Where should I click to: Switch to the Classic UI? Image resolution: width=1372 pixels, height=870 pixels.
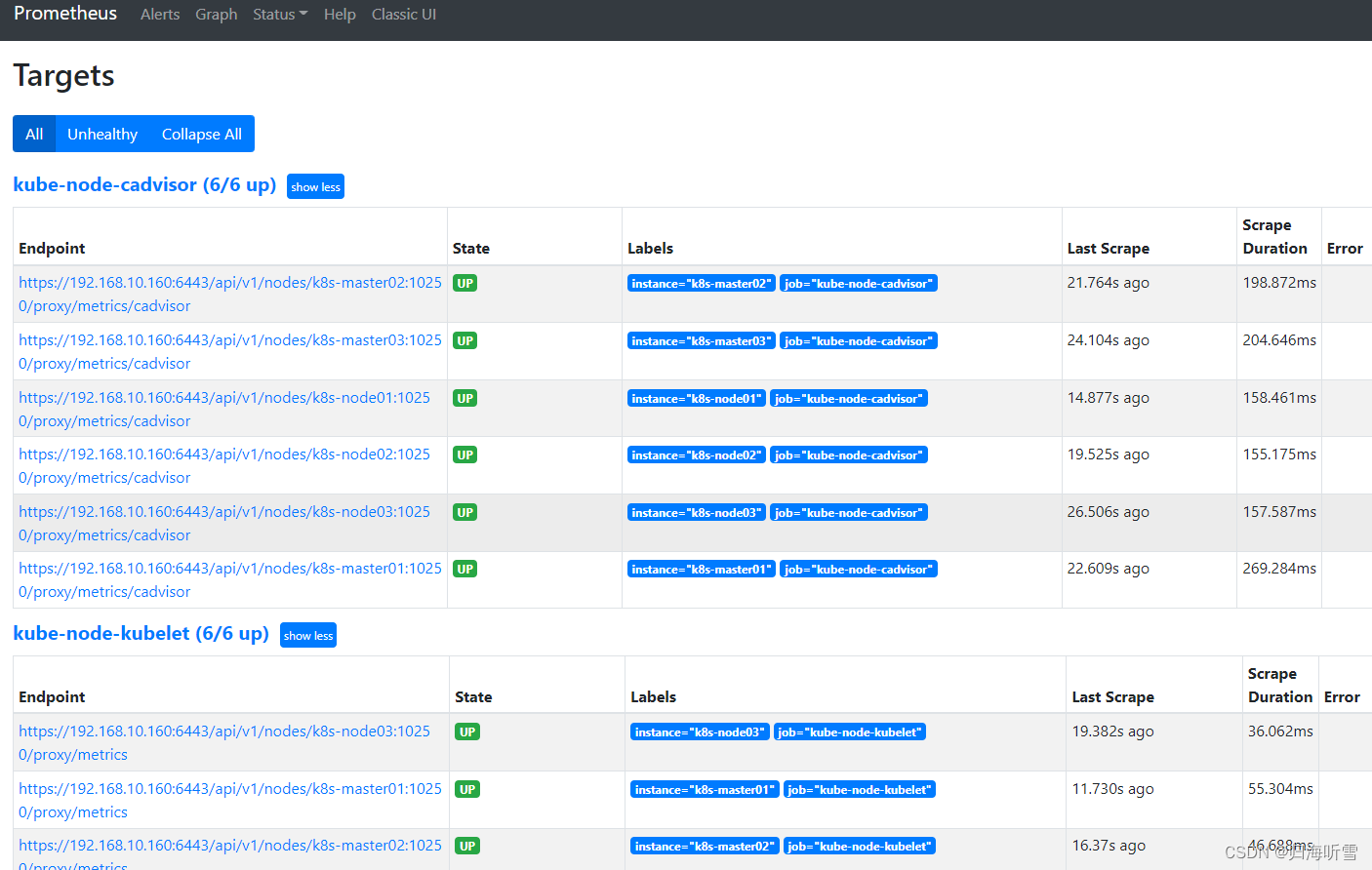(403, 14)
